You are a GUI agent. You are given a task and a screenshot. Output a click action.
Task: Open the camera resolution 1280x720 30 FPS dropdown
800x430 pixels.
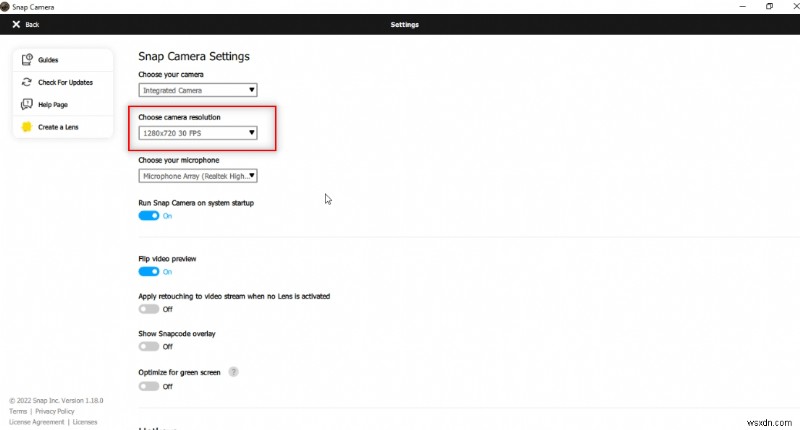pos(197,133)
